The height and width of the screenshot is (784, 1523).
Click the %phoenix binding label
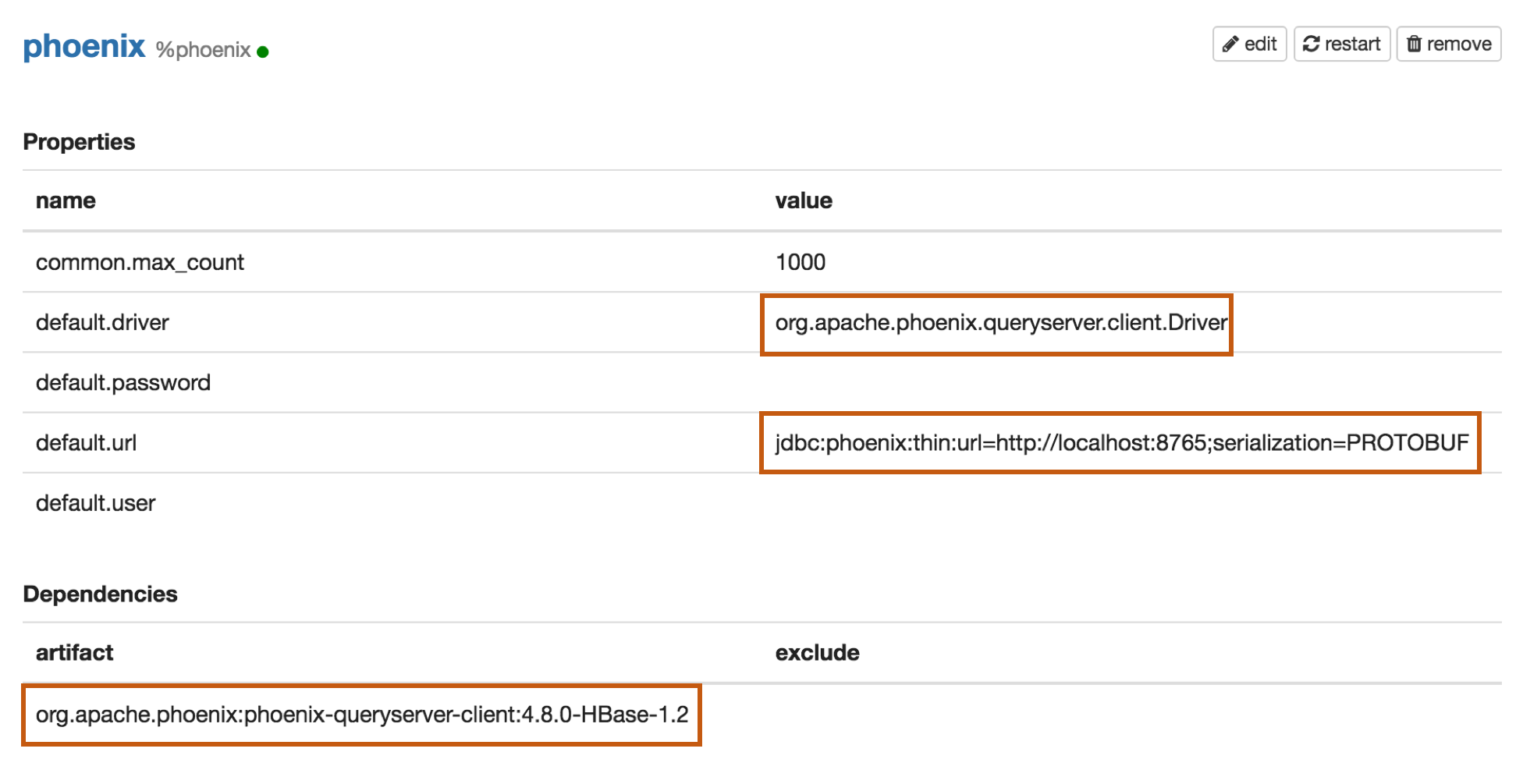tap(203, 51)
